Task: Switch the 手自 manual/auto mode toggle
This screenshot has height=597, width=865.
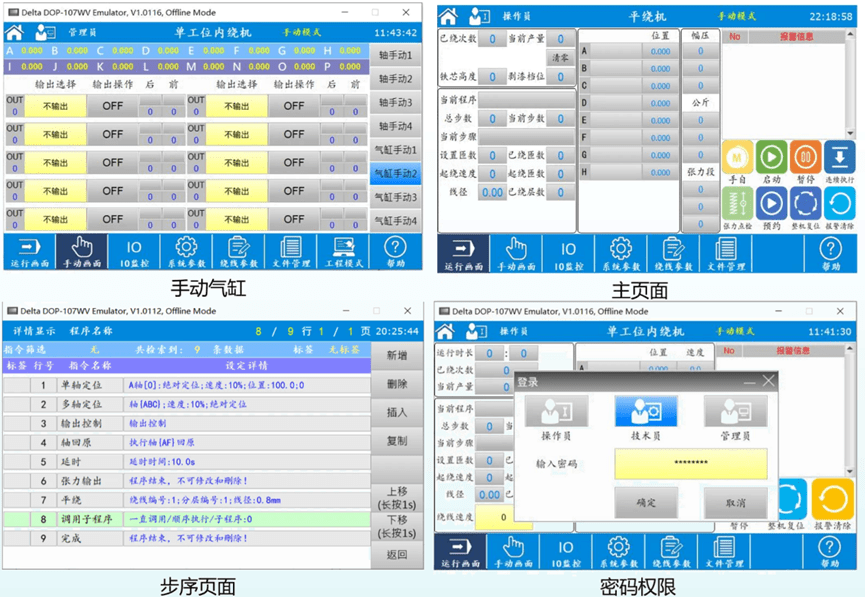Action: (x=737, y=157)
